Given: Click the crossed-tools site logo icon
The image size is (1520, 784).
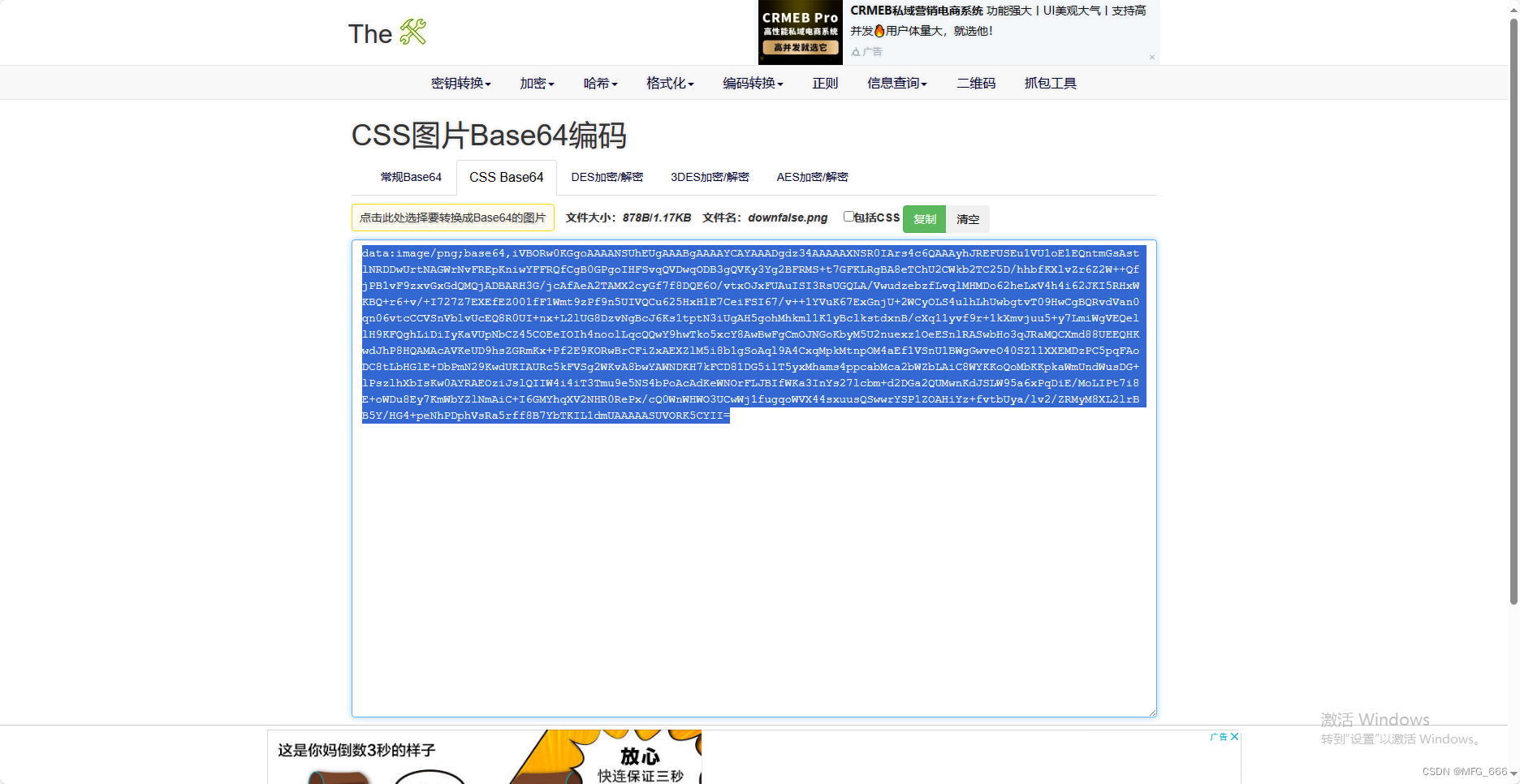Looking at the screenshot, I should [411, 32].
